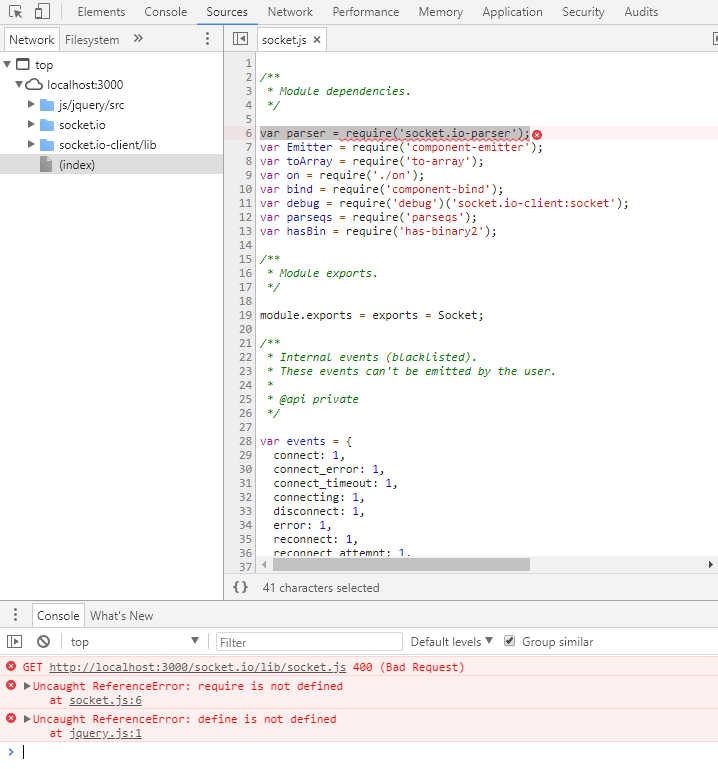
Task: Open the Audits panel tab
Action: pyautogui.click(x=641, y=12)
